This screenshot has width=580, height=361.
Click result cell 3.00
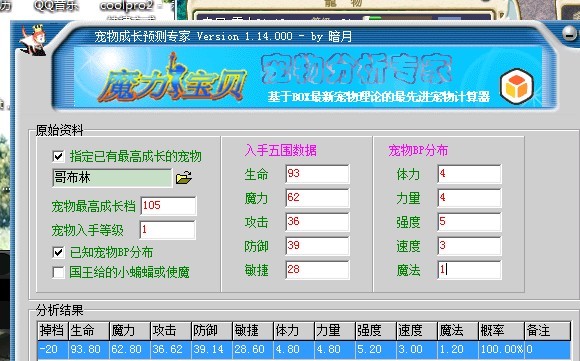click(416, 349)
